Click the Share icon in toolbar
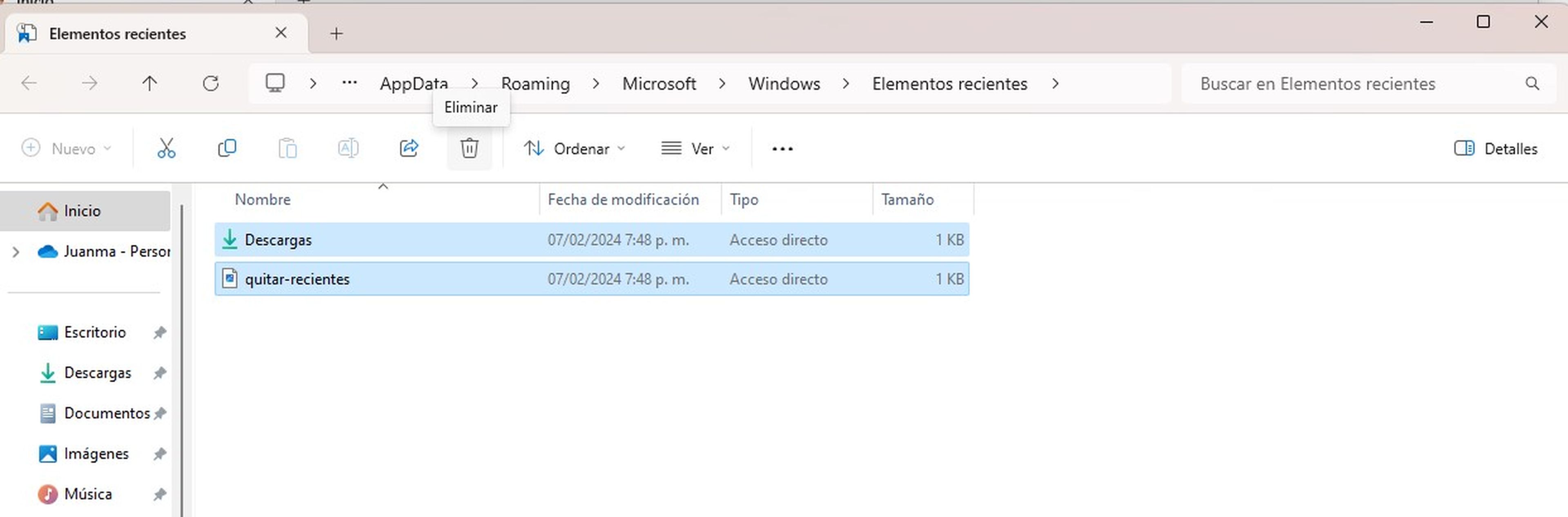This screenshot has height=517, width=1568. click(408, 148)
